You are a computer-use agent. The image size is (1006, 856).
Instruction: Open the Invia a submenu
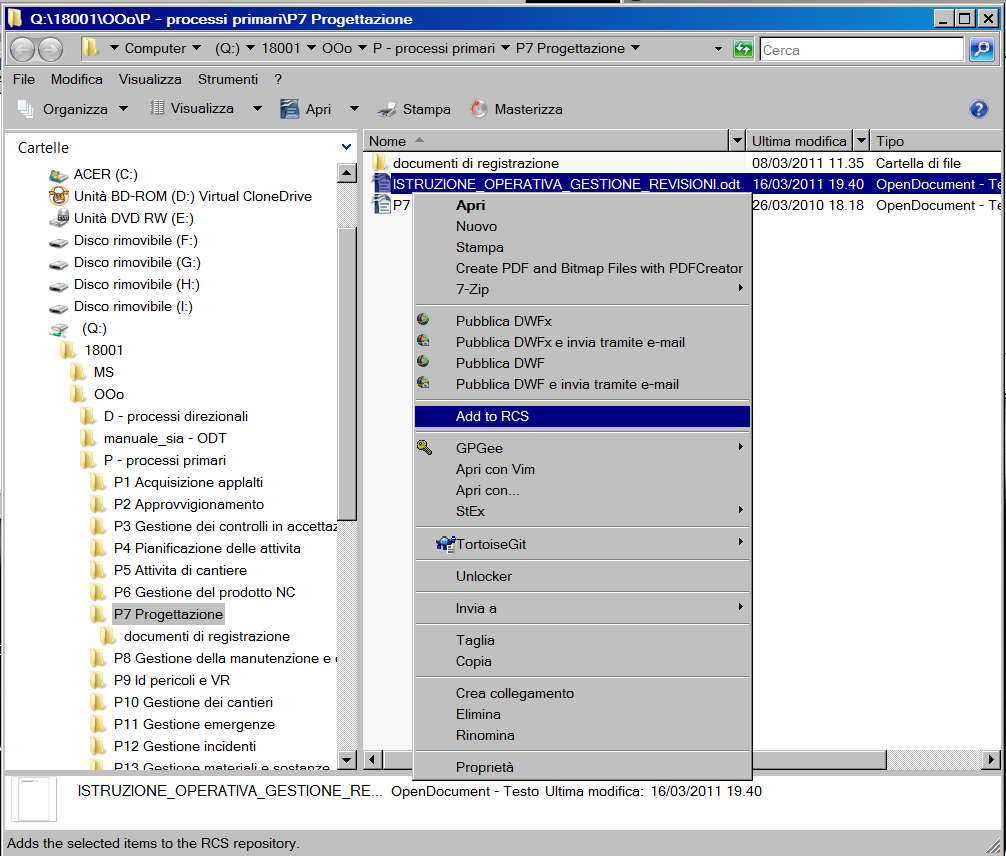(582, 608)
